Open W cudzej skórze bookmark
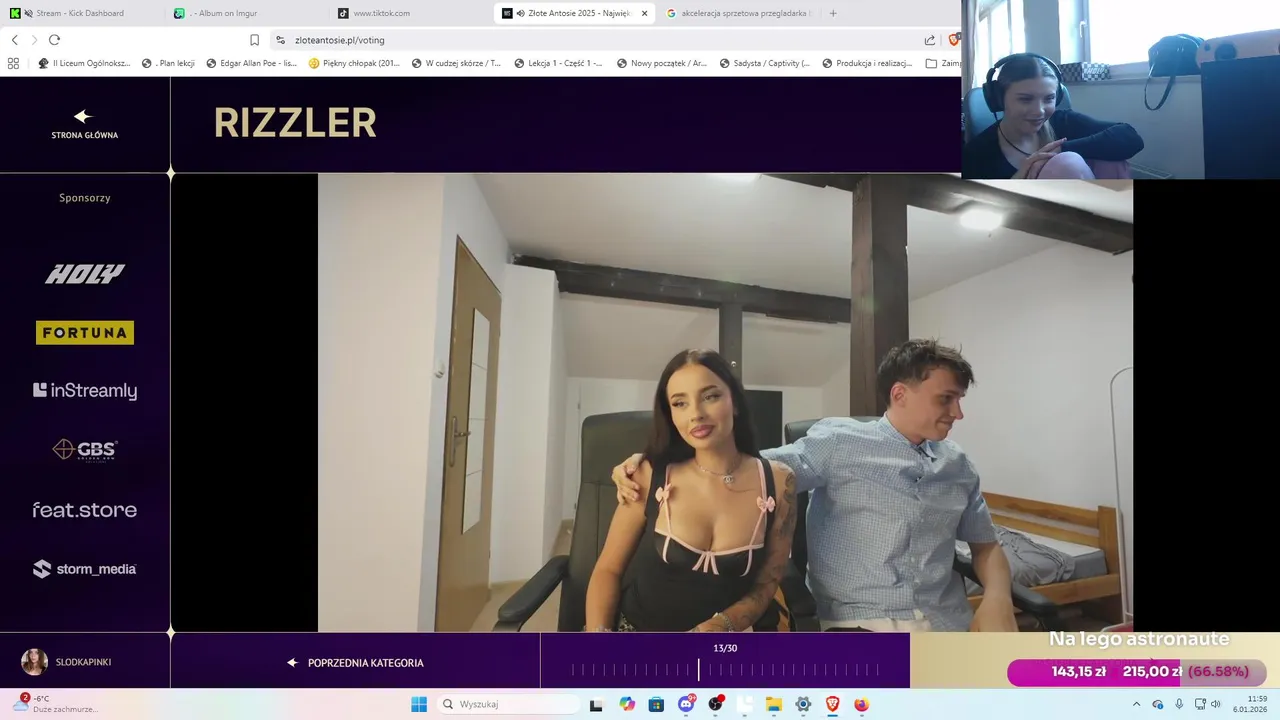 tap(456, 63)
